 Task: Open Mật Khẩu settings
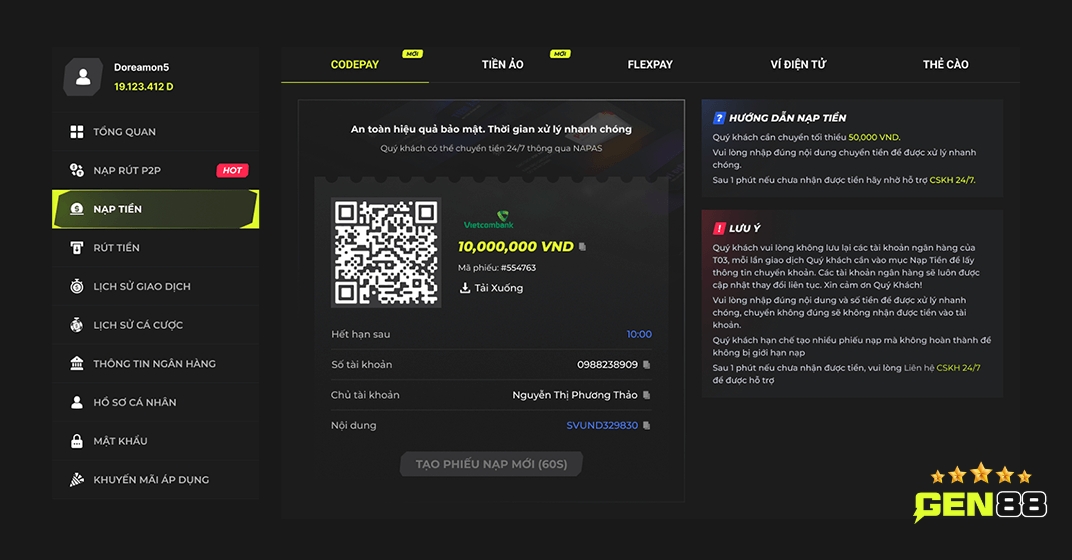[x=156, y=441]
